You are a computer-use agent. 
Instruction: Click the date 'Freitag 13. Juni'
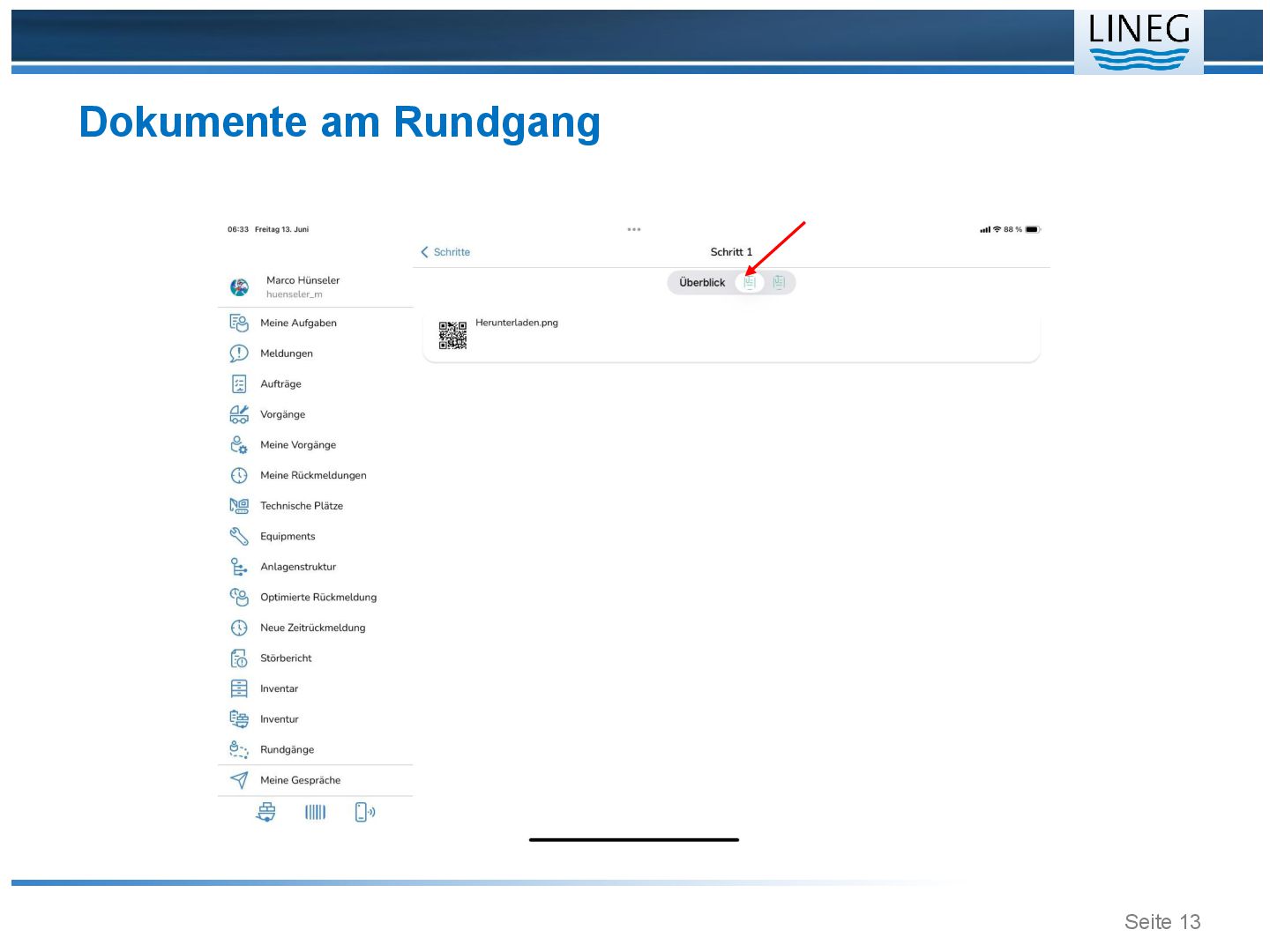pyautogui.click(x=282, y=229)
